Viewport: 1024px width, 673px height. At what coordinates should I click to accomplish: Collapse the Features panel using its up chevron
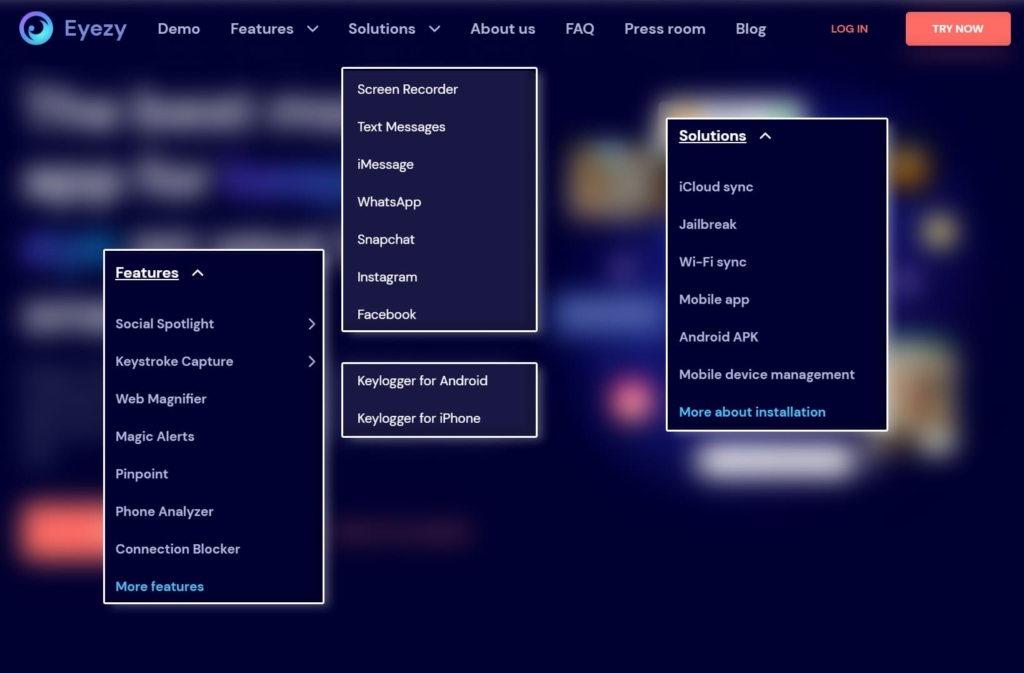[198, 273]
